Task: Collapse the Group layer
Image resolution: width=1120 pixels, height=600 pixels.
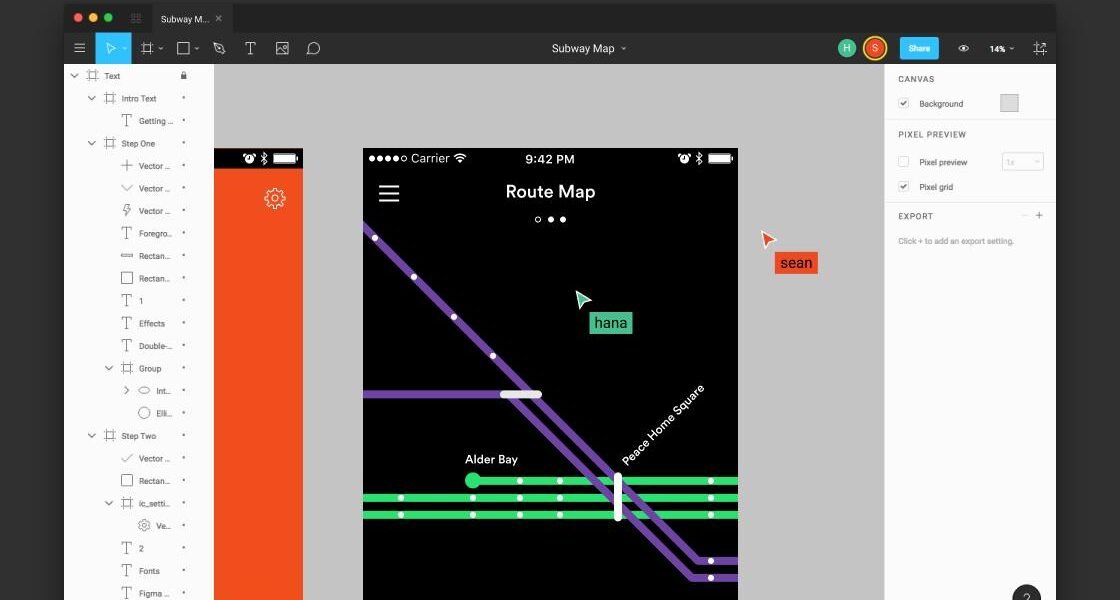Action: coord(109,368)
